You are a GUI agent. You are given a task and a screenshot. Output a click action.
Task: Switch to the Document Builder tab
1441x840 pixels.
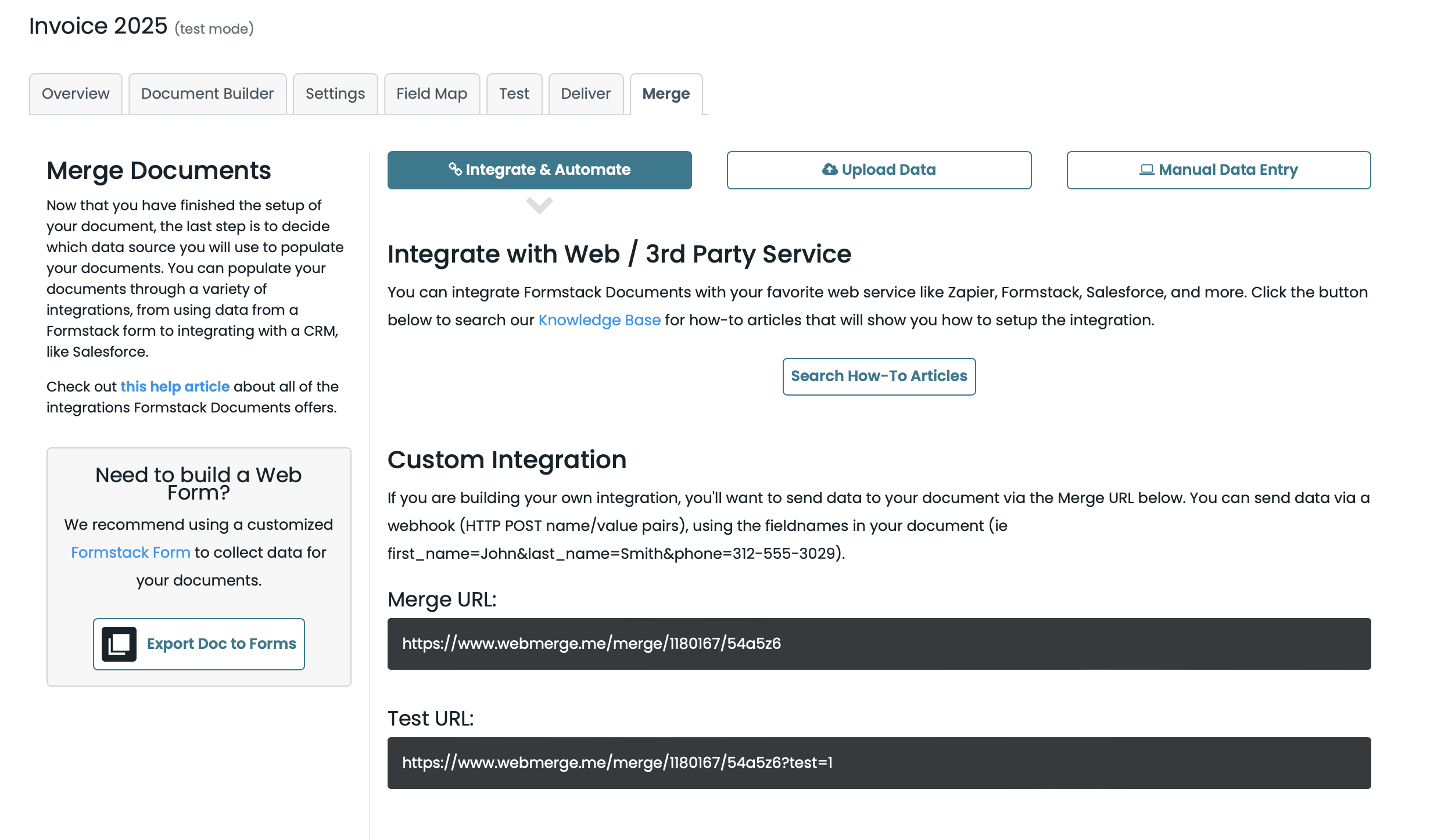pos(207,94)
